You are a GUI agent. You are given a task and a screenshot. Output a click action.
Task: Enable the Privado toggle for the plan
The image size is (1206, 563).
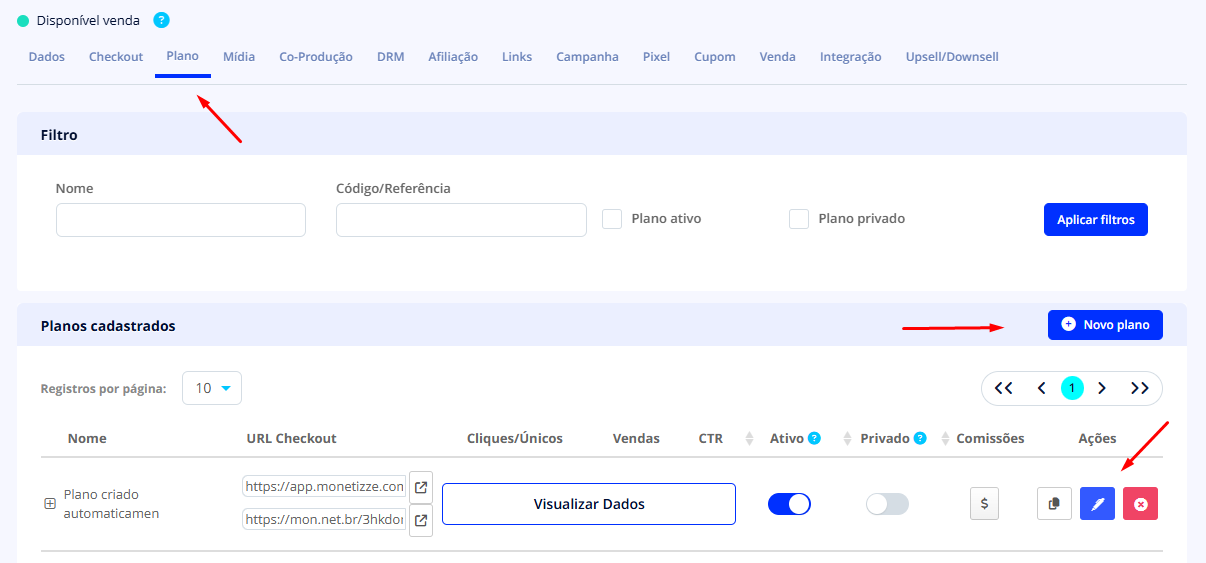887,504
